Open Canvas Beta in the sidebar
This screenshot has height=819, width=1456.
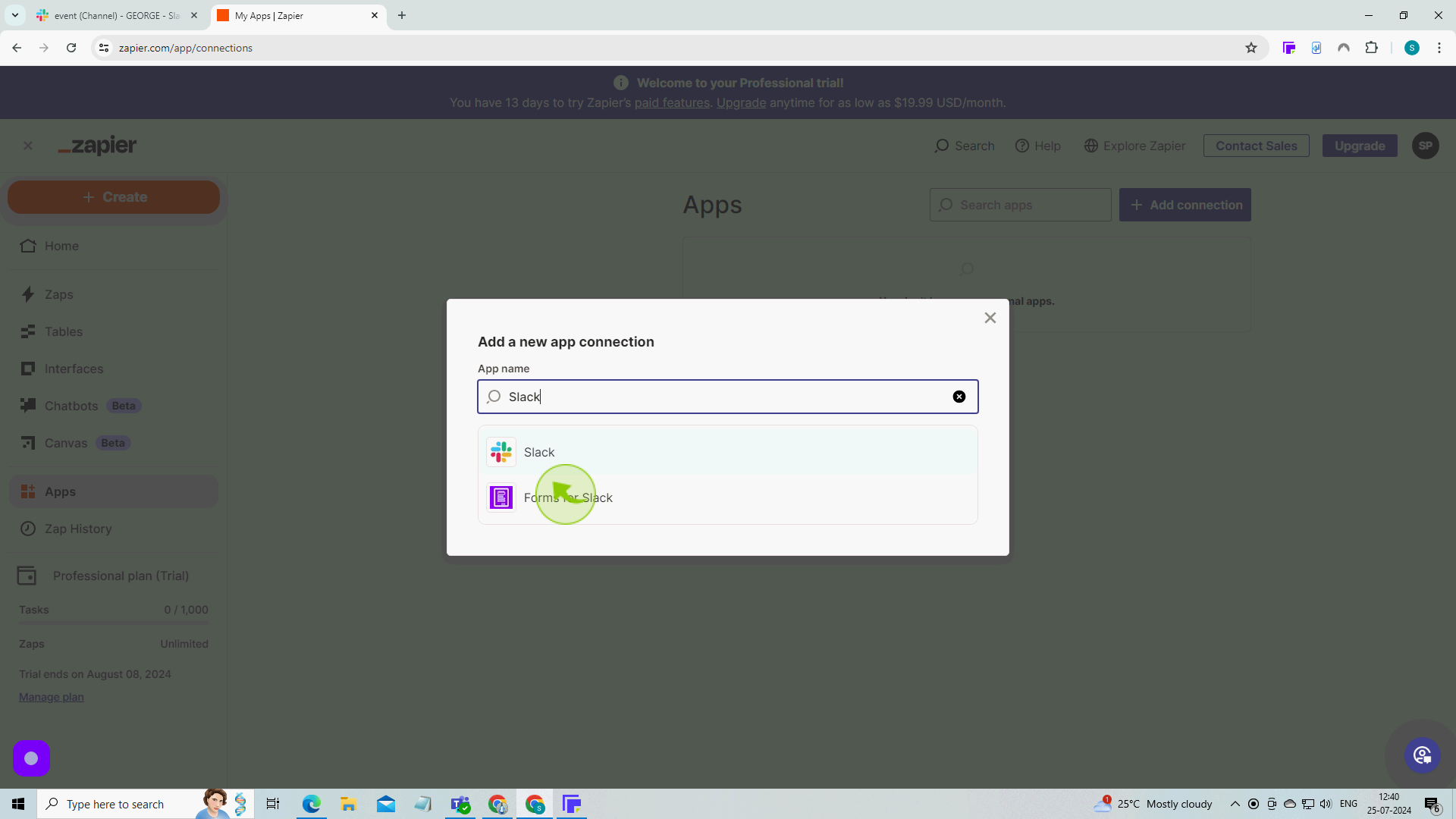point(114,443)
